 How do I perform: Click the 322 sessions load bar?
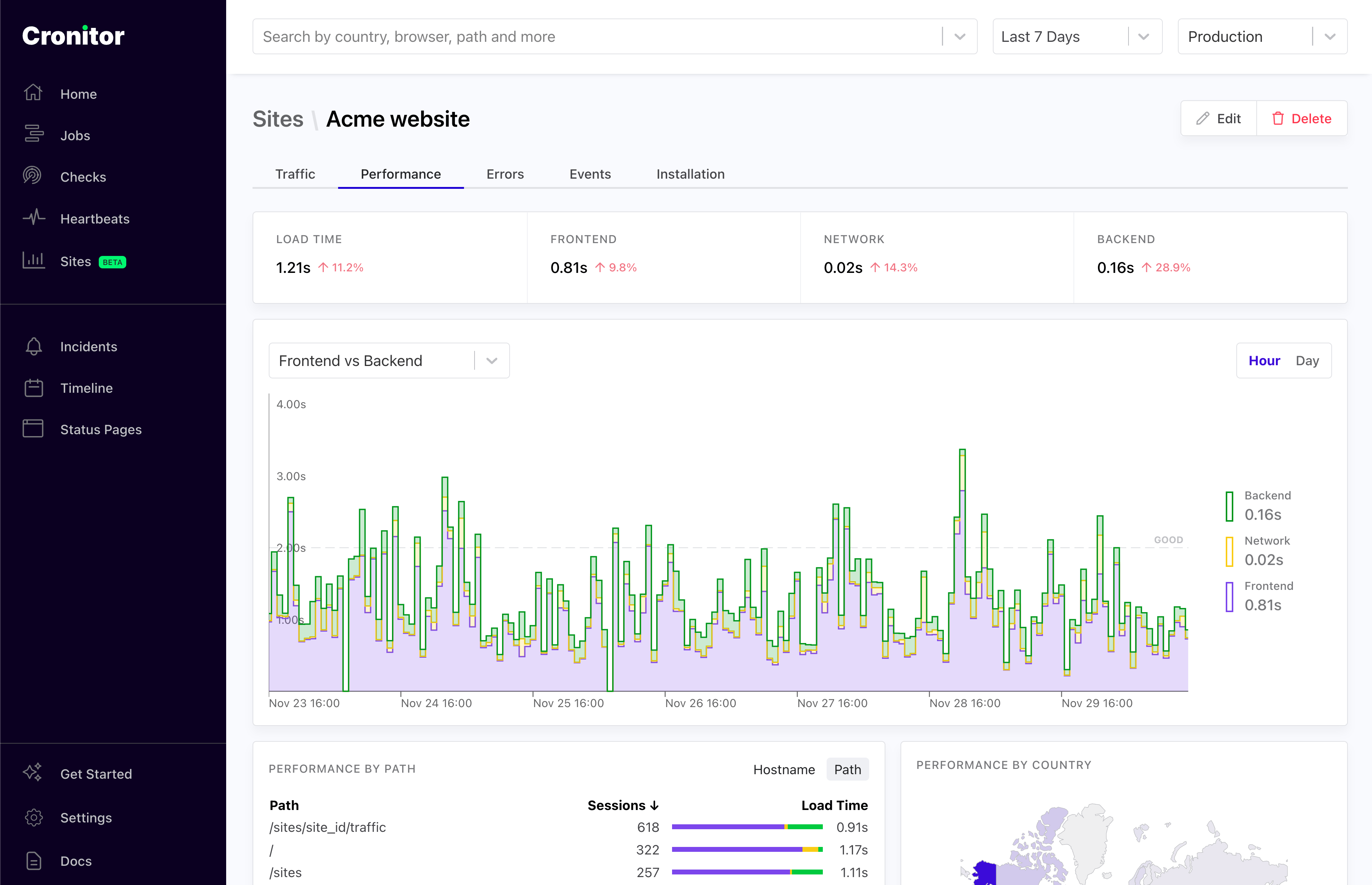(747, 849)
